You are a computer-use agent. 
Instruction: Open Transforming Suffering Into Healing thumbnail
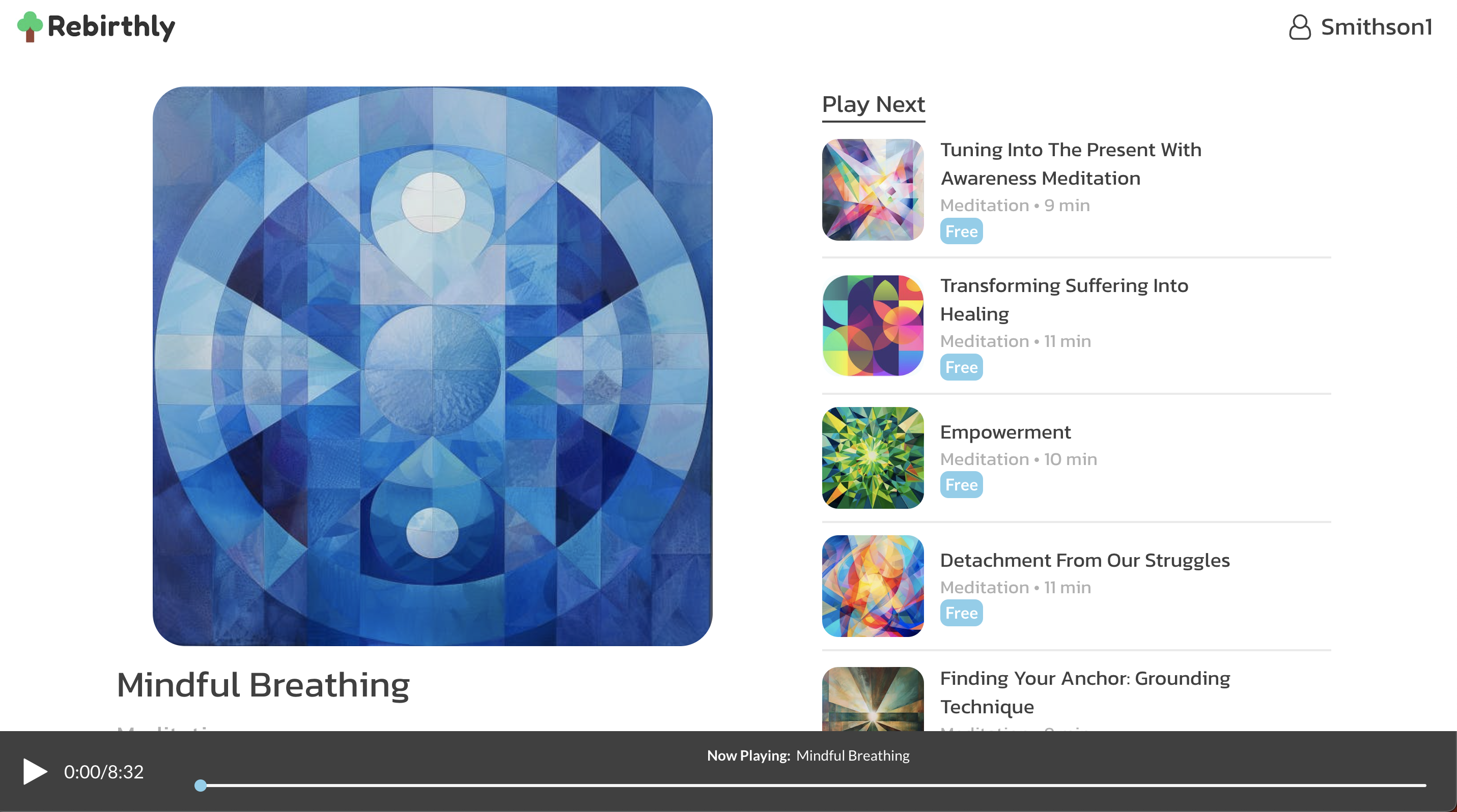(x=873, y=326)
